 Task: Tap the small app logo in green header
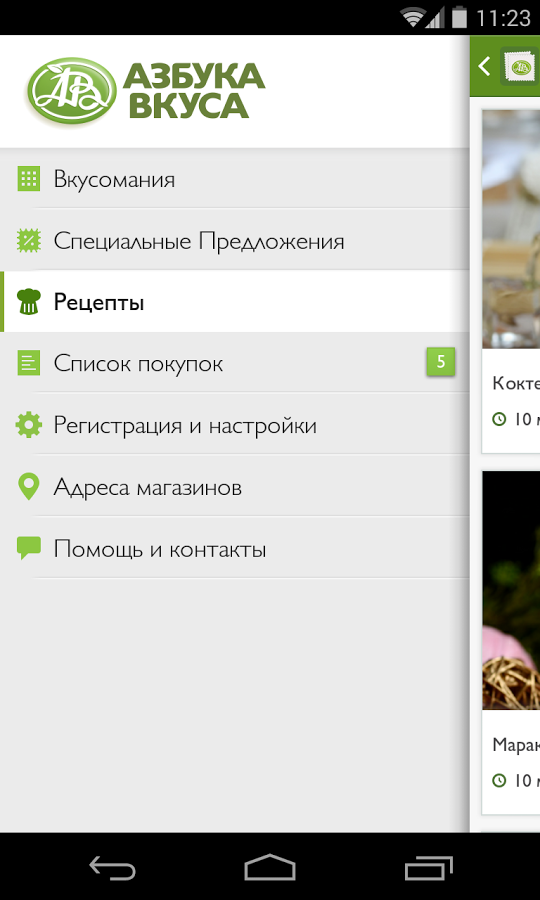tap(519, 67)
